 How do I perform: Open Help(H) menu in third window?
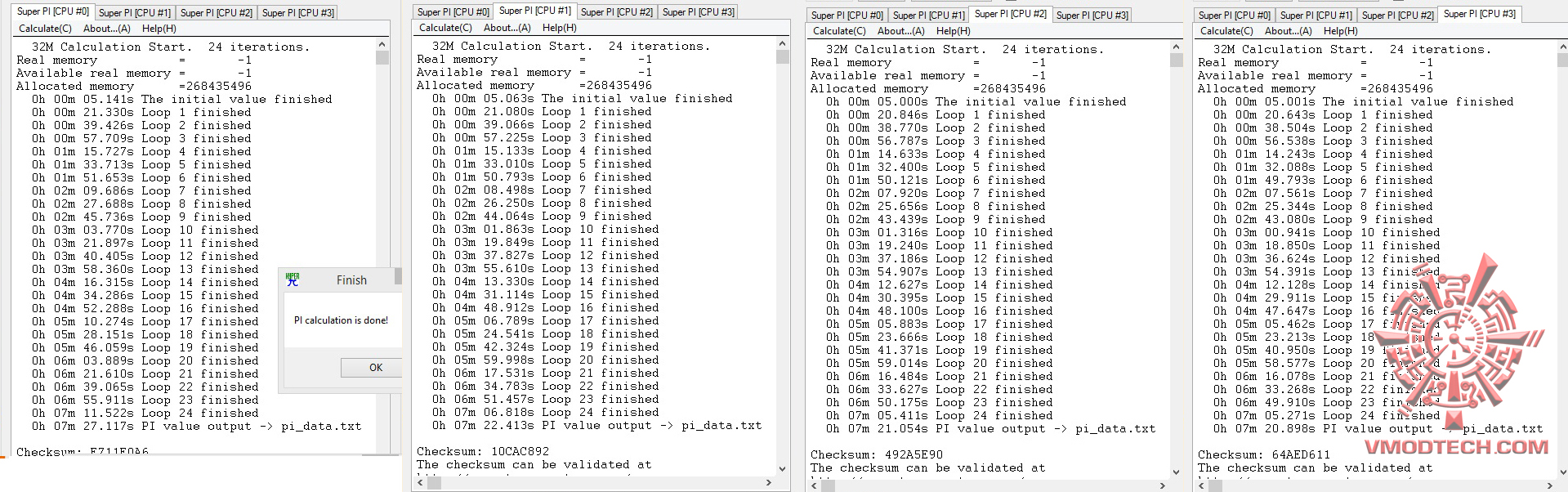point(954,31)
